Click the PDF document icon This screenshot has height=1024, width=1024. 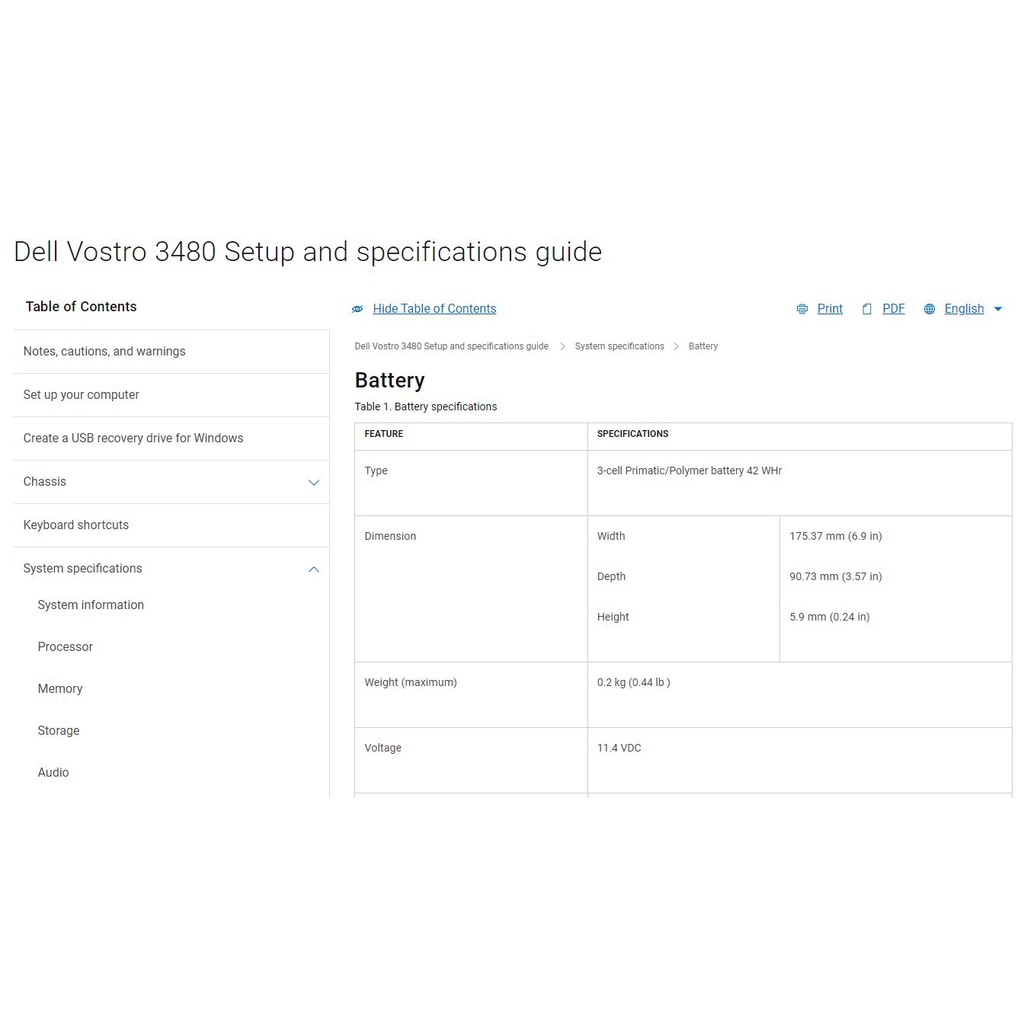tap(867, 309)
